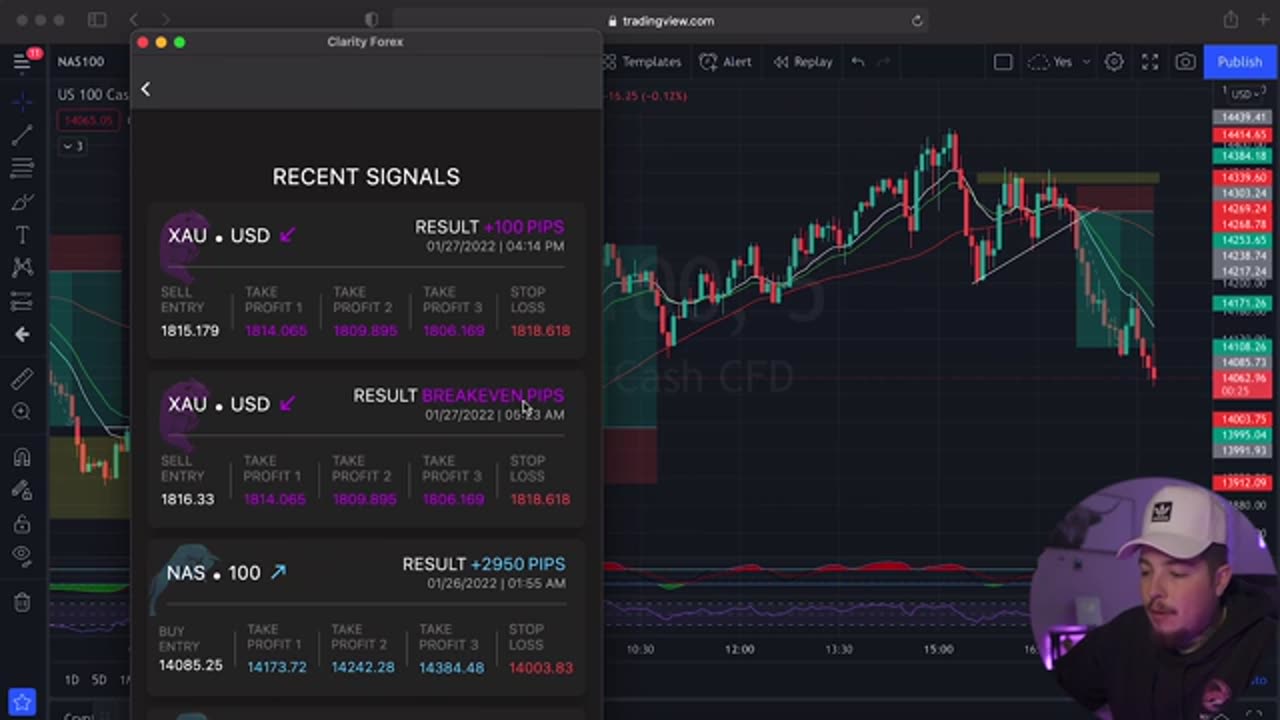This screenshot has width=1280, height=720.
Task: Toggle magnet mode in drawing toolbar
Action: [x=22, y=456]
